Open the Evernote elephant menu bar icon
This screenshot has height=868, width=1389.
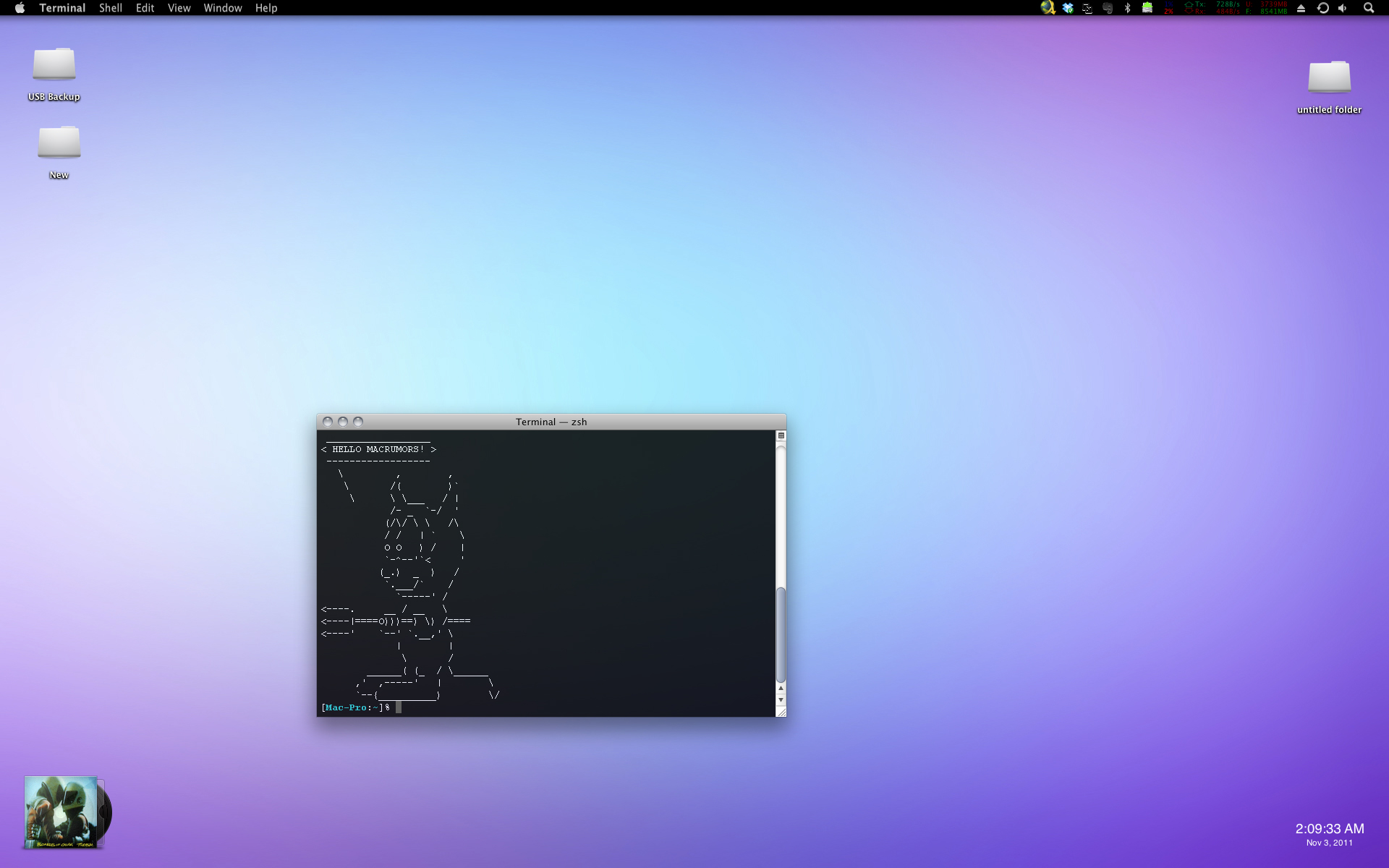coord(1108,8)
